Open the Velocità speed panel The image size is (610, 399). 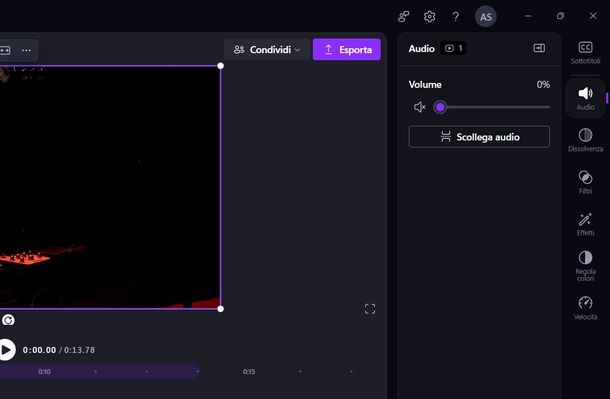(585, 308)
